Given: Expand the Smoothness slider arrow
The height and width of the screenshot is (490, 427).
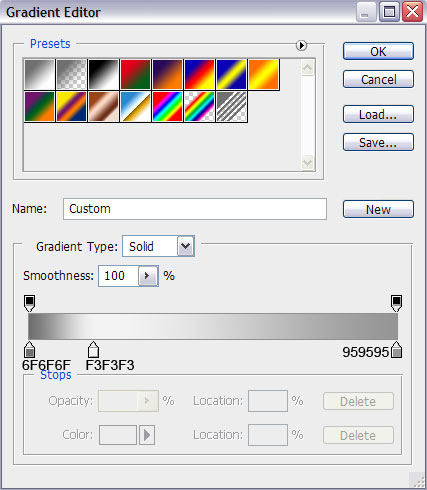Looking at the screenshot, I should 148,276.
